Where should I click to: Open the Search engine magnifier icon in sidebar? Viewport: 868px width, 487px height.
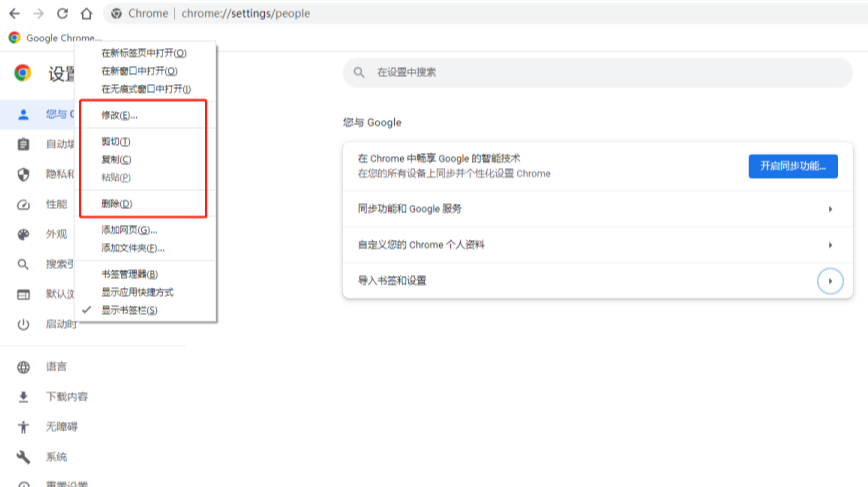(x=23, y=265)
